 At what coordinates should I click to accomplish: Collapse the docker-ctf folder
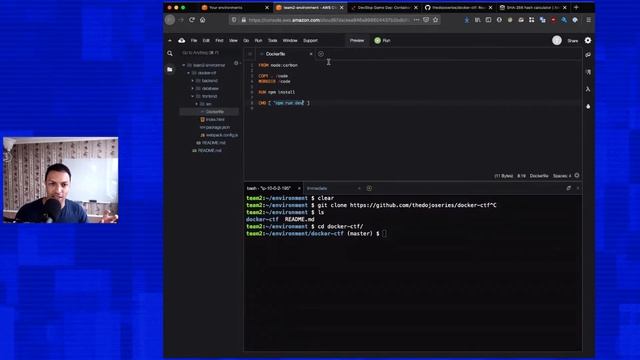188,73
